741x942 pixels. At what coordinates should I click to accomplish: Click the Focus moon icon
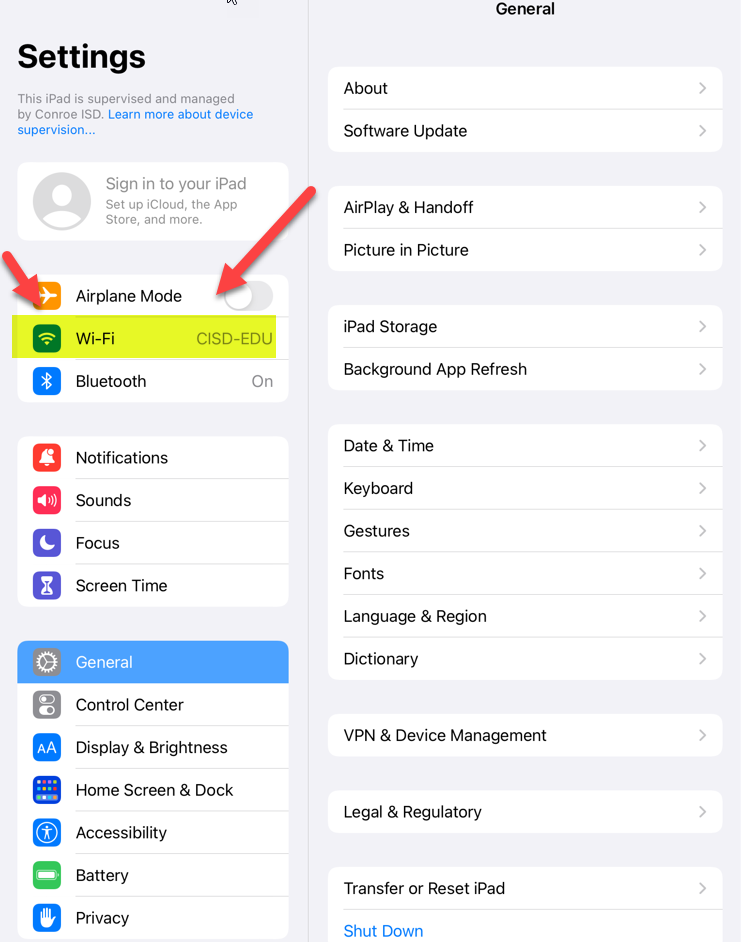click(x=47, y=543)
